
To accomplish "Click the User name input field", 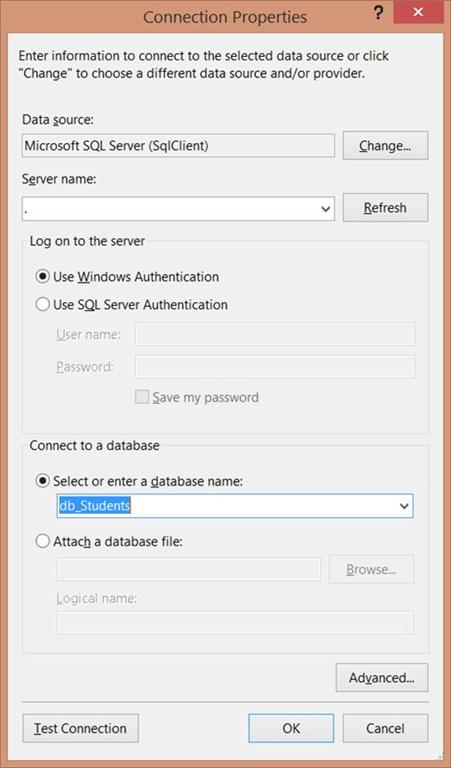I will tap(275, 335).
